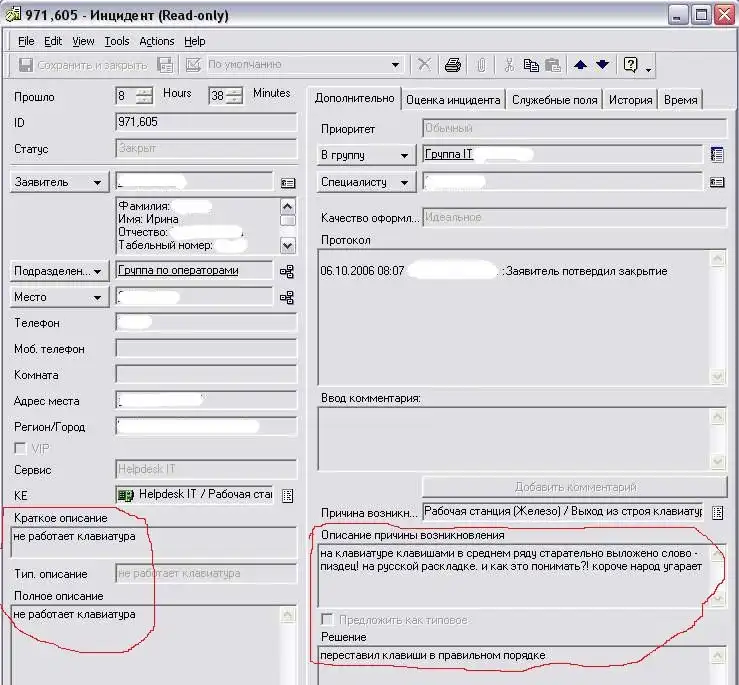Click the Print icon in toolbar
The width and height of the screenshot is (739, 685).
tap(453, 65)
